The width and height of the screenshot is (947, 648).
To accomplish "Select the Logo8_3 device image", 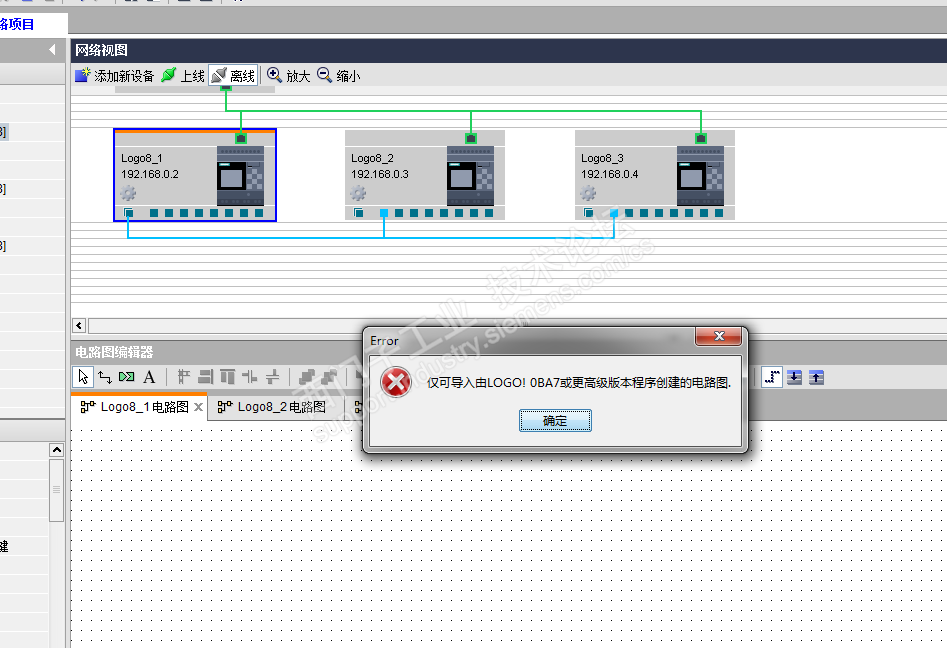I will (701, 176).
